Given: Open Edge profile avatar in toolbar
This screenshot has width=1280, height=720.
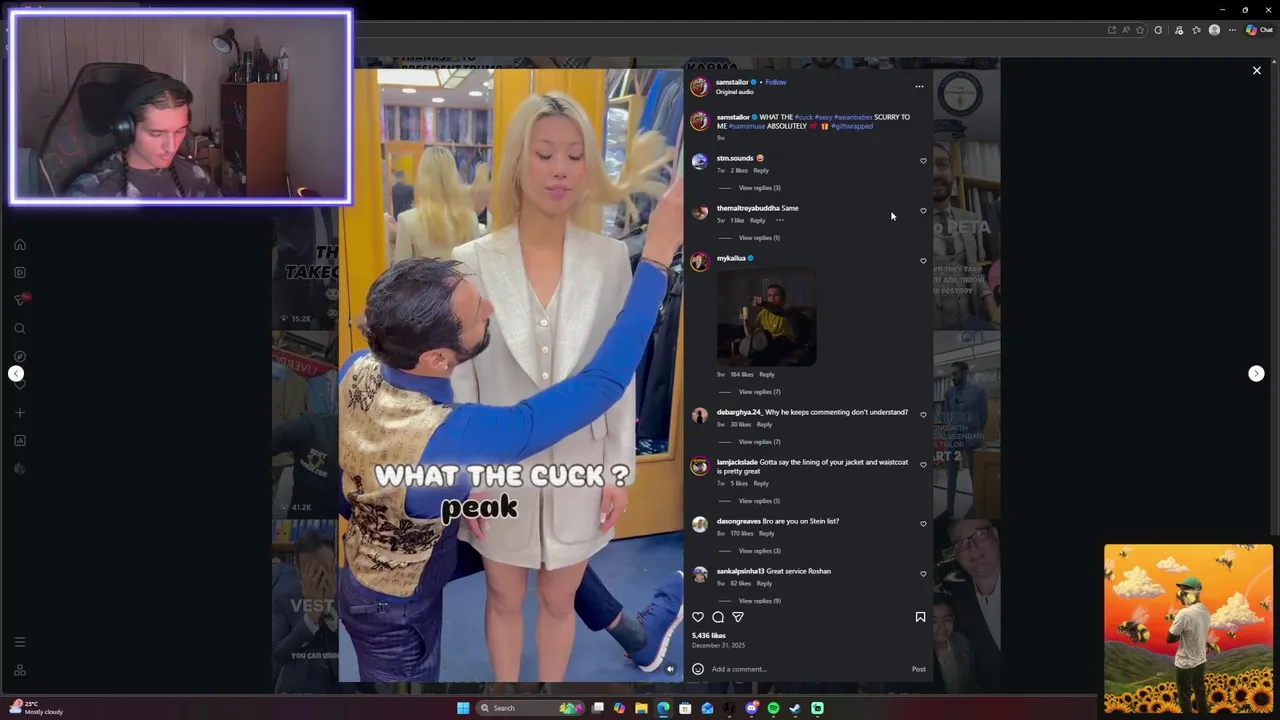Looking at the screenshot, I should pos(1214,30).
